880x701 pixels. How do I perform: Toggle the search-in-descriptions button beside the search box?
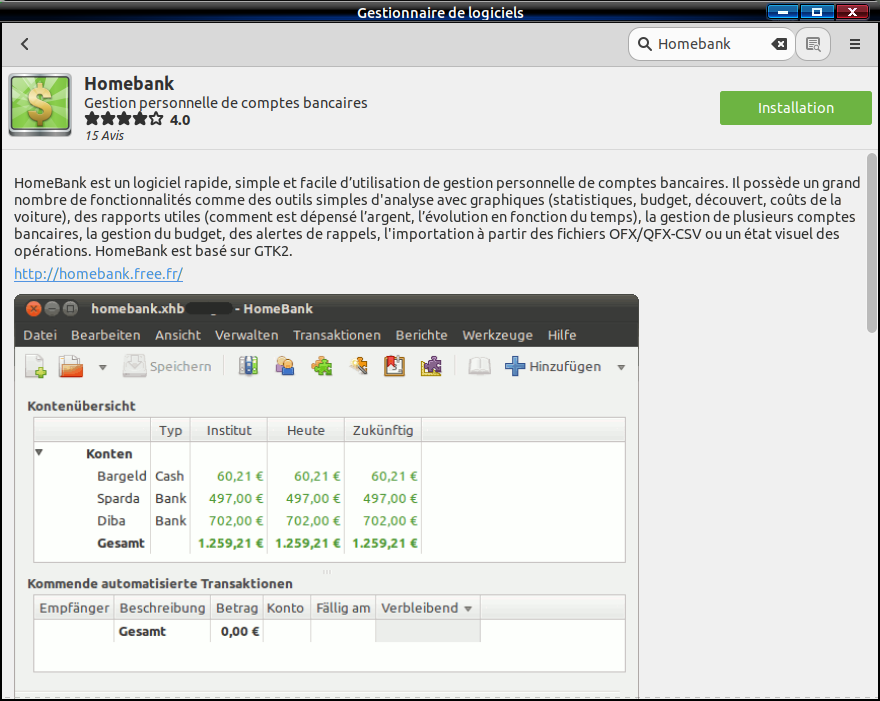click(x=813, y=44)
